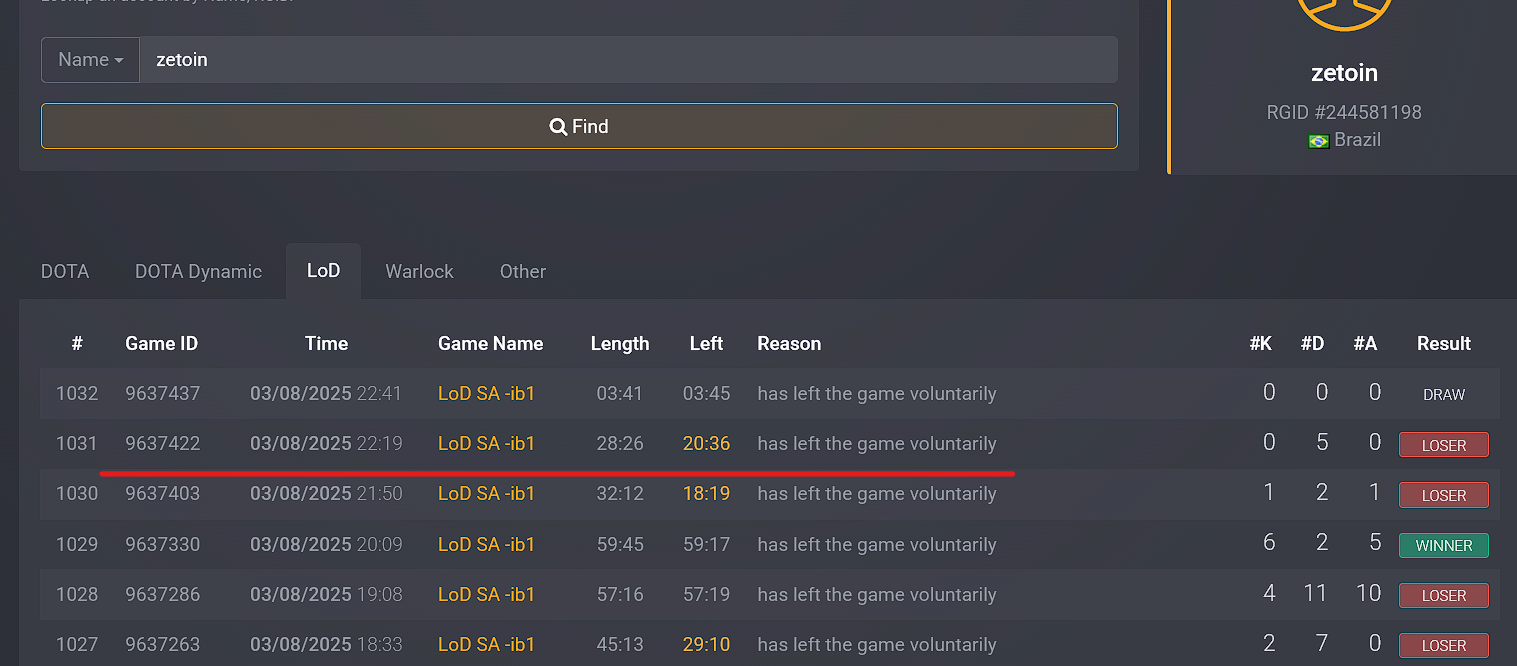The height and width of the screenshot is (666, 1517).
Task: Switch to the DOTA tab
Action: pyautogui.click(x=65, y=272)
